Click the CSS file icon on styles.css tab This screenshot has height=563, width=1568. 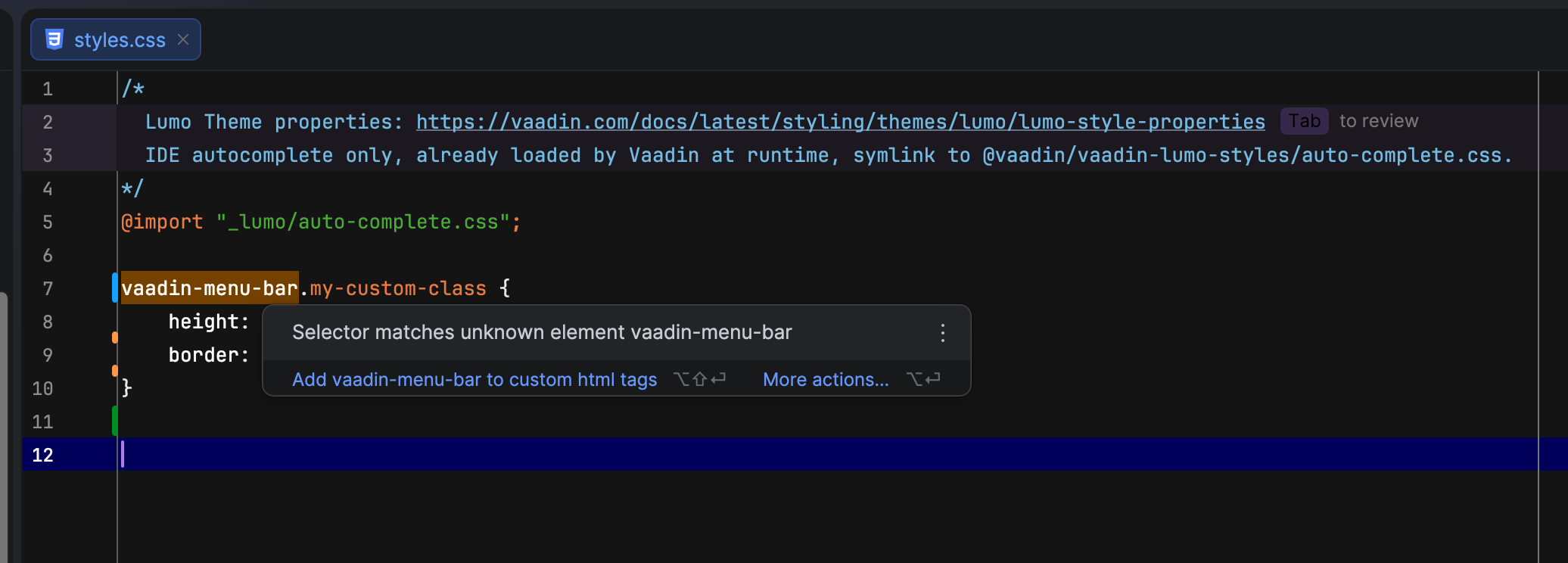click(54, 39)
